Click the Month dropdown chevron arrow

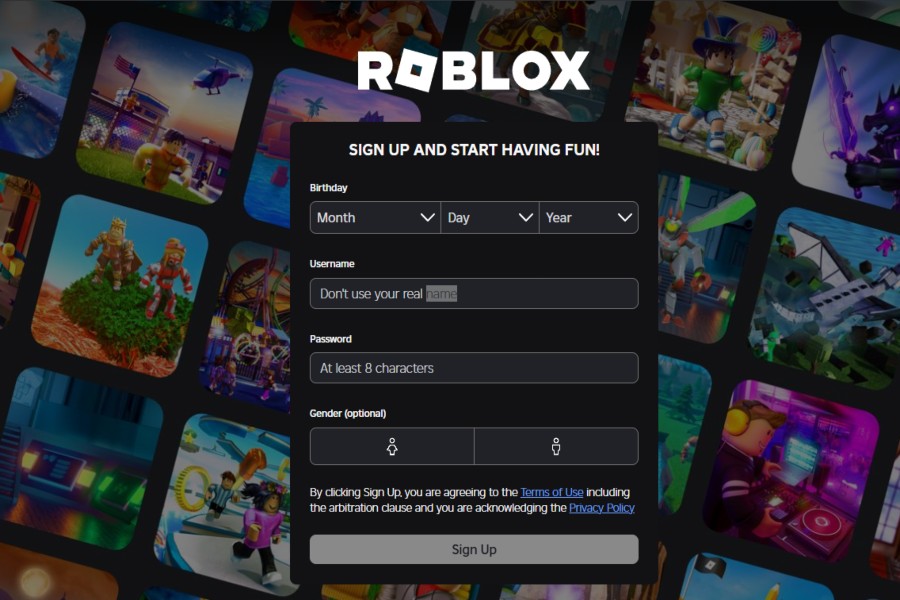click(427, 218)
